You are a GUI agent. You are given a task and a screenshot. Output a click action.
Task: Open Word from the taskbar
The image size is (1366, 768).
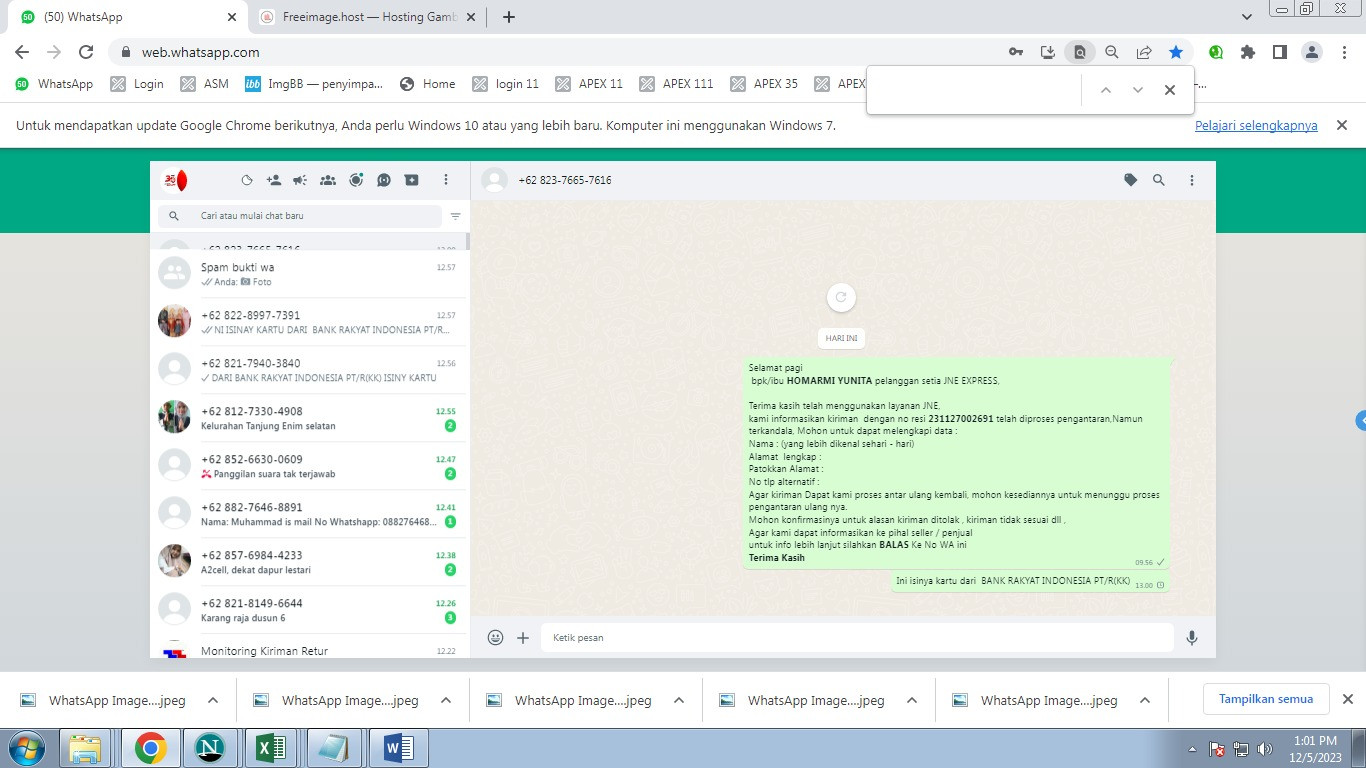398,748
